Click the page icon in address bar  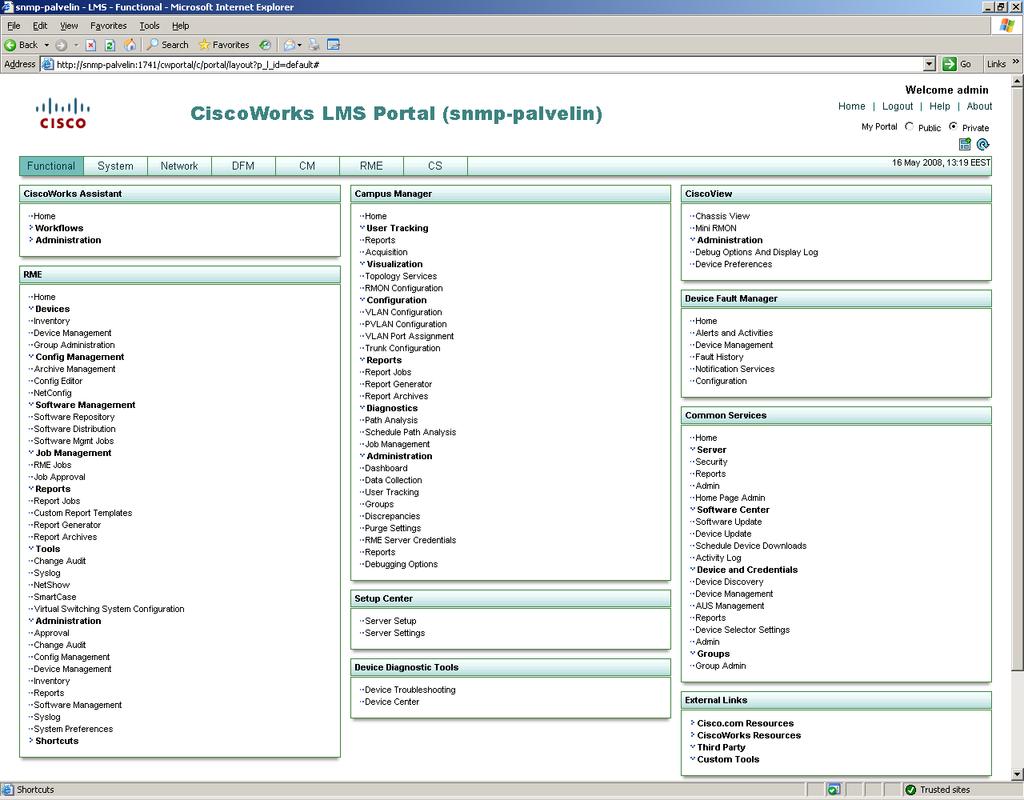[x=47, y=64]
